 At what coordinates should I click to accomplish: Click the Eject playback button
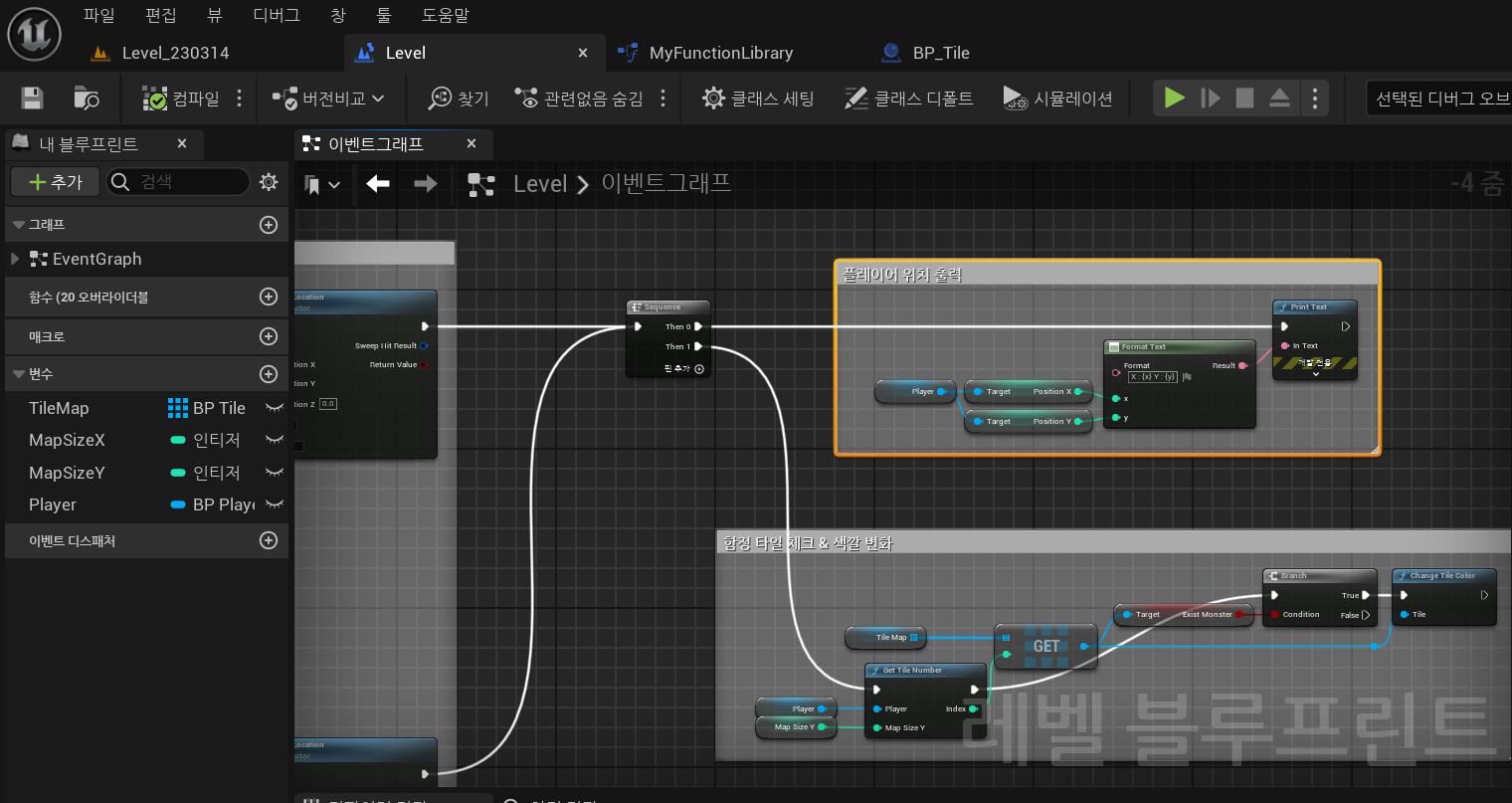(1280, 99)
